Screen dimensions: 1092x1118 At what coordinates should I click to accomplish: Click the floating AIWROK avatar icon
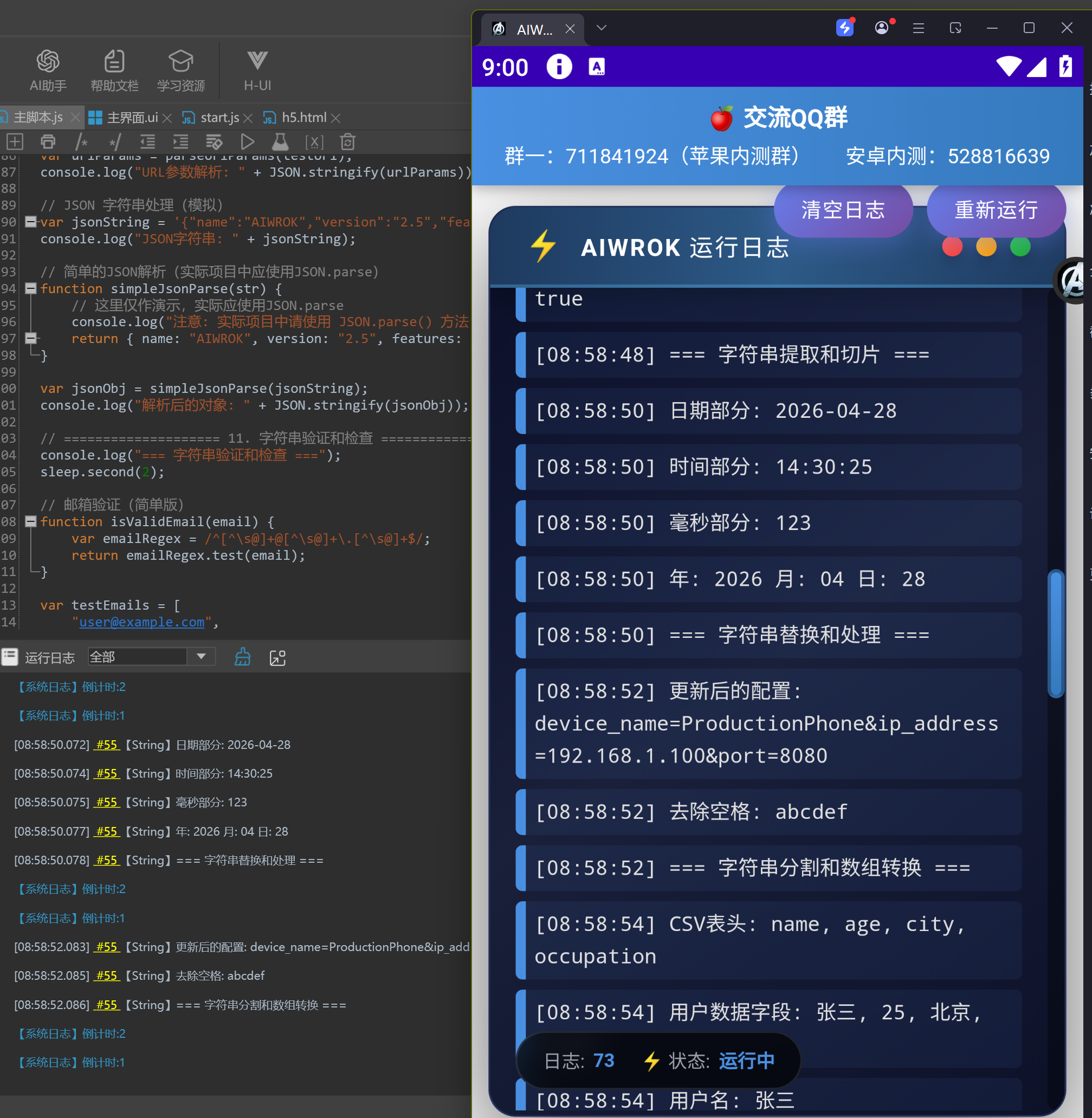[x=1073, y=281]
